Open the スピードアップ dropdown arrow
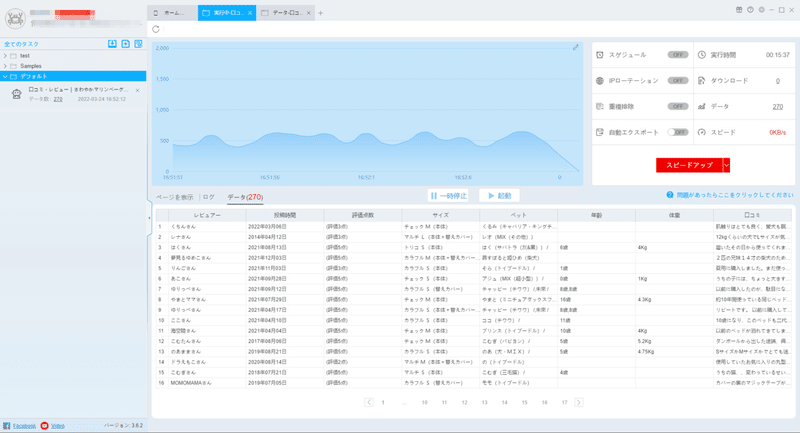Image resolution: width=800 pixels, height=433 pixels. coord(727,165)
